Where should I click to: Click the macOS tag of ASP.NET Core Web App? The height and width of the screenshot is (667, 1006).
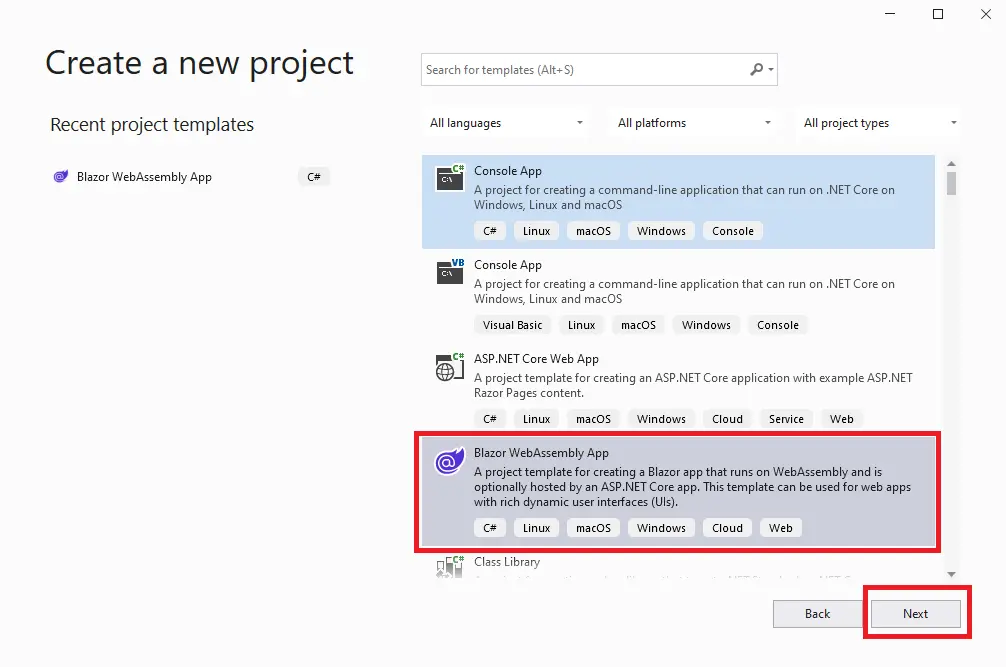coord(593,419)
